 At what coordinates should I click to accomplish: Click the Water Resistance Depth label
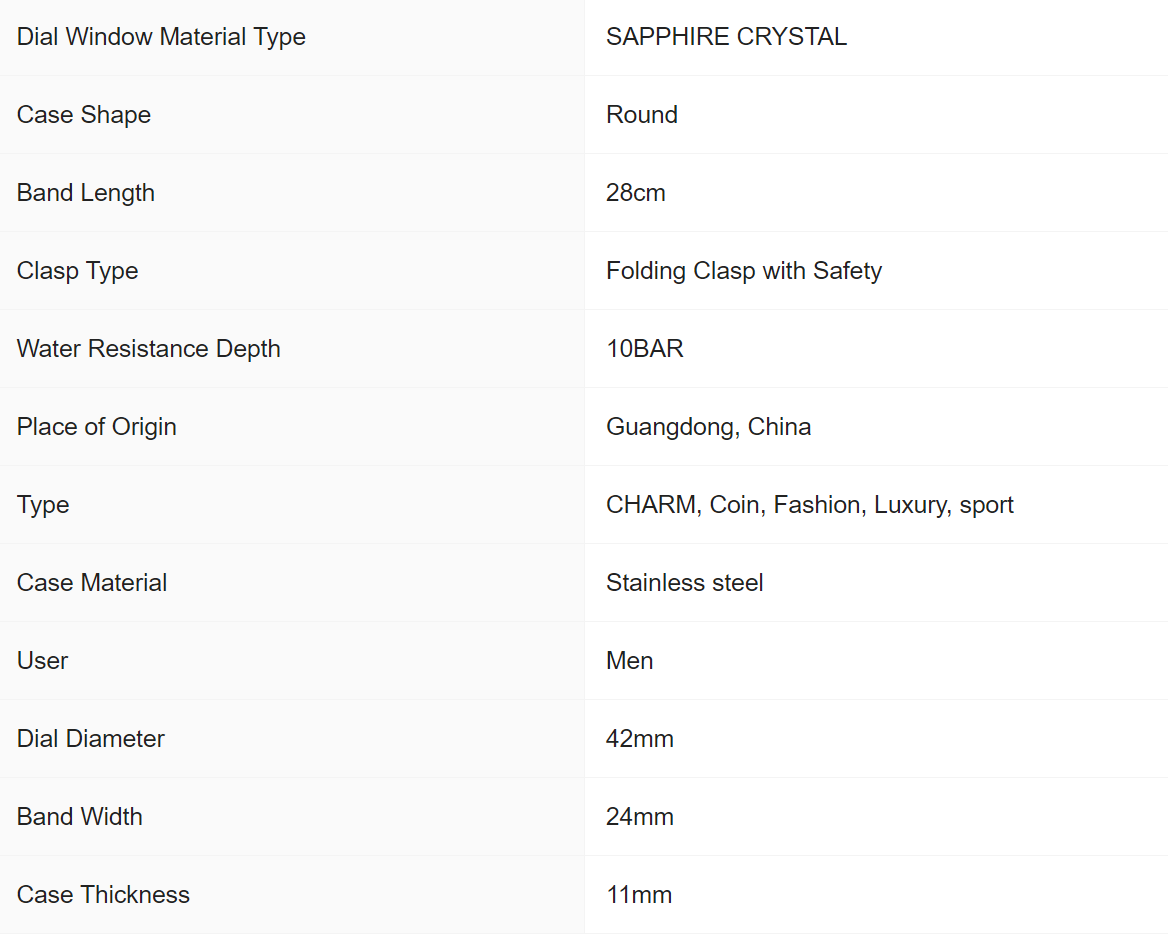coord(149,349)
